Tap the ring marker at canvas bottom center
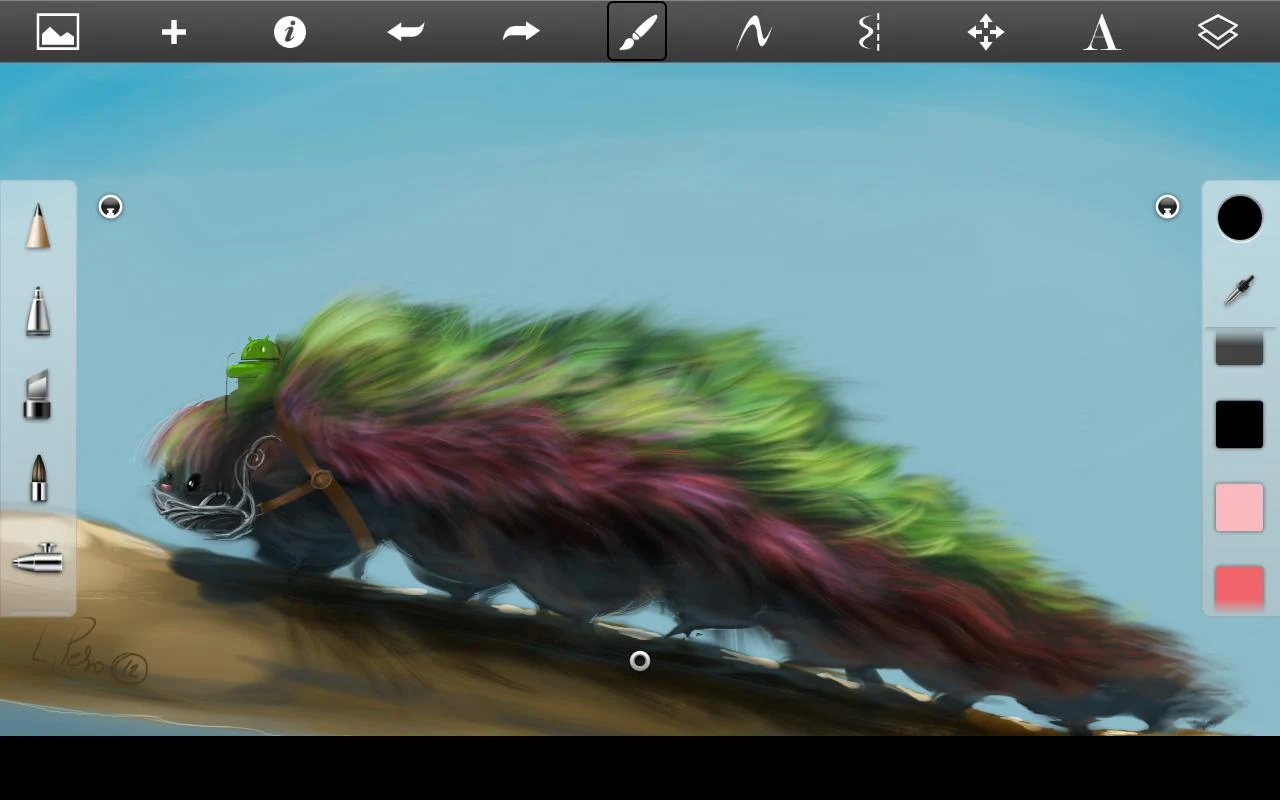Viewport: 1280px width, 800px height. [640, 661]
